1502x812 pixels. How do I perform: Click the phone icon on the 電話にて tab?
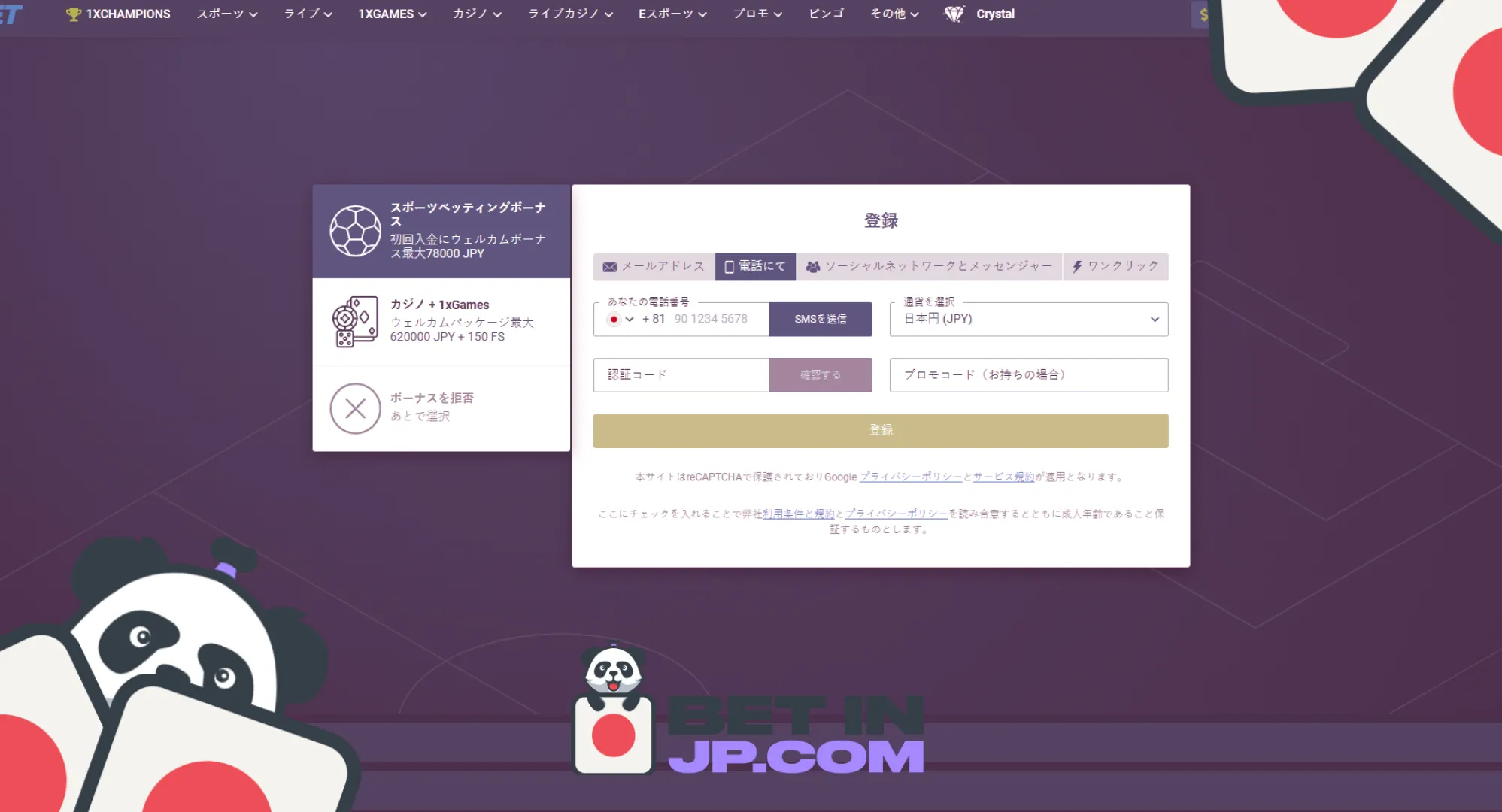[729, 267]
